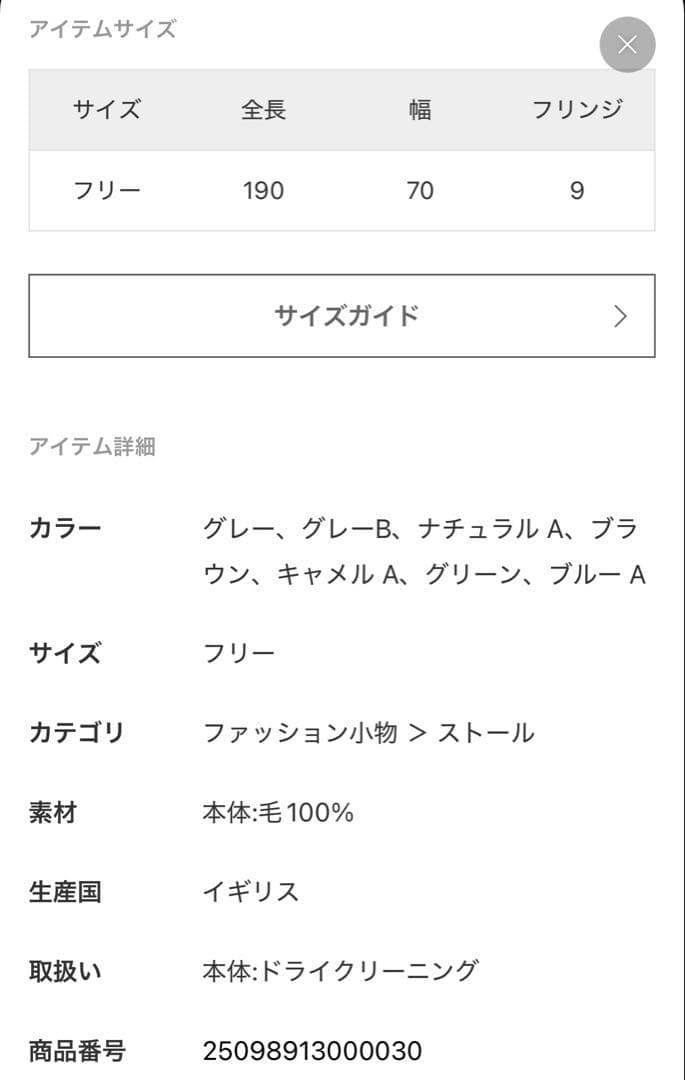Click the chevron next to サイズガイド
This screenshot has width=685, height=1080.
tap(617, 315)
